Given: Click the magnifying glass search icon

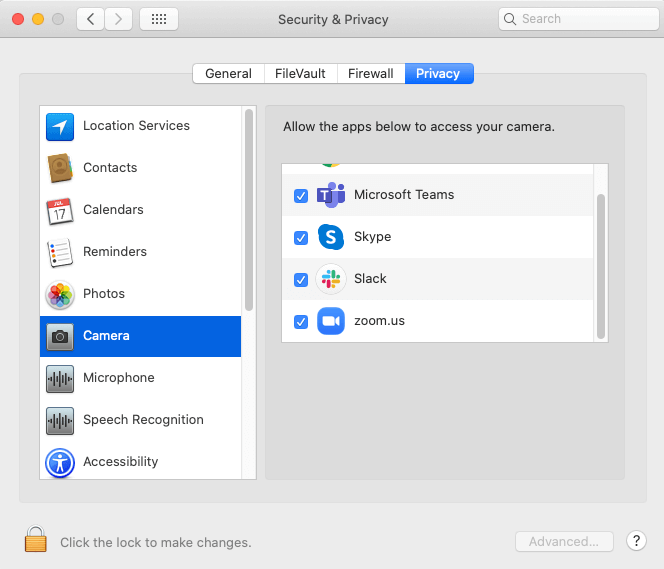Looking at the screenshot, I should [x=510, y=19].
